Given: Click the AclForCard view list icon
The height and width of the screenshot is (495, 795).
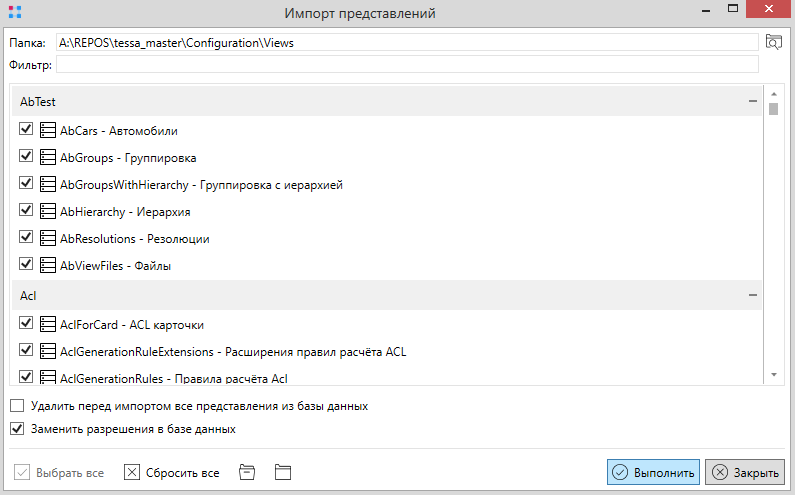Looking at the screenshot, I should (48, 324).
